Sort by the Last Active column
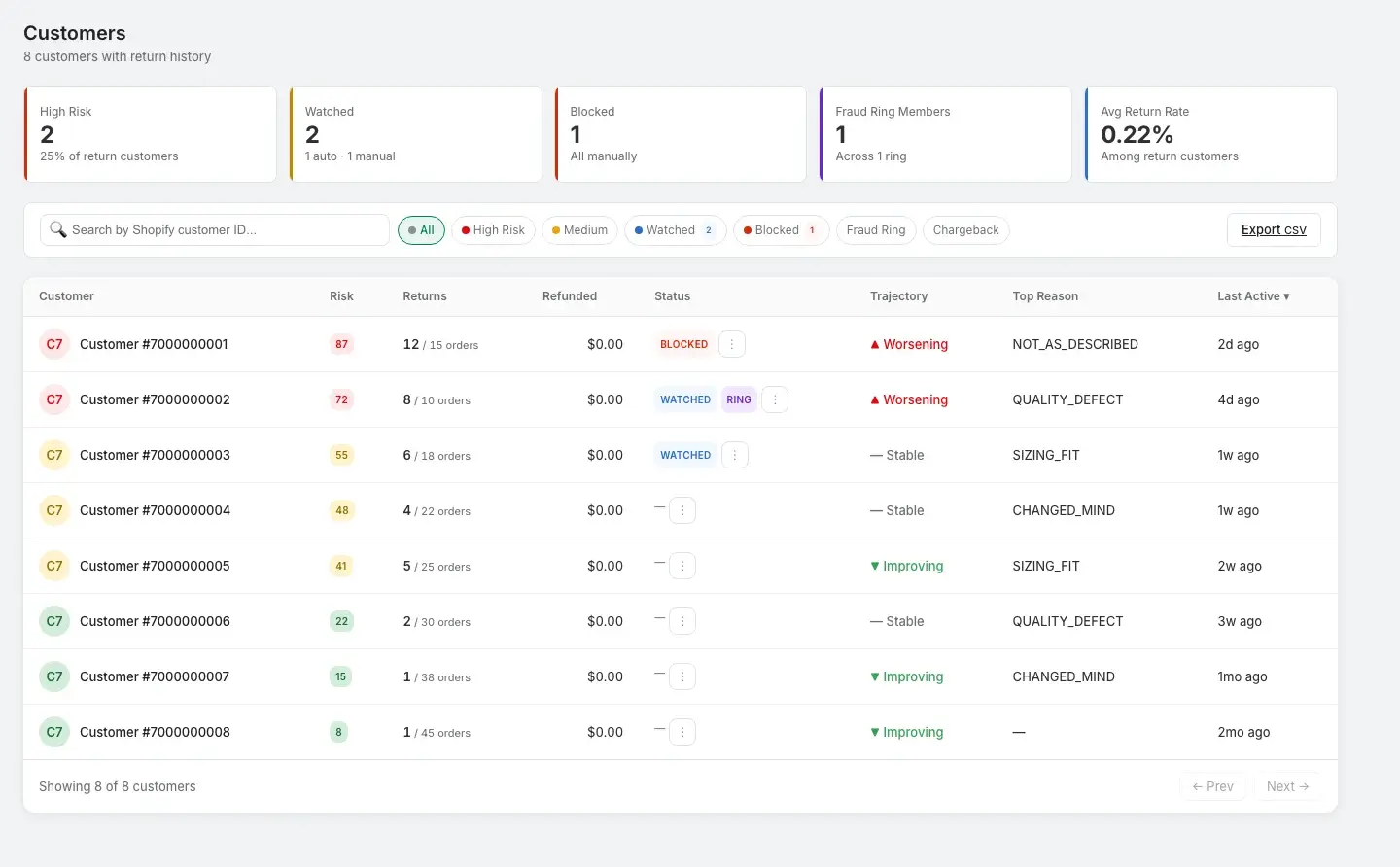The image size is (1400, 867). pyautogui.click(x=1252, y=296)
